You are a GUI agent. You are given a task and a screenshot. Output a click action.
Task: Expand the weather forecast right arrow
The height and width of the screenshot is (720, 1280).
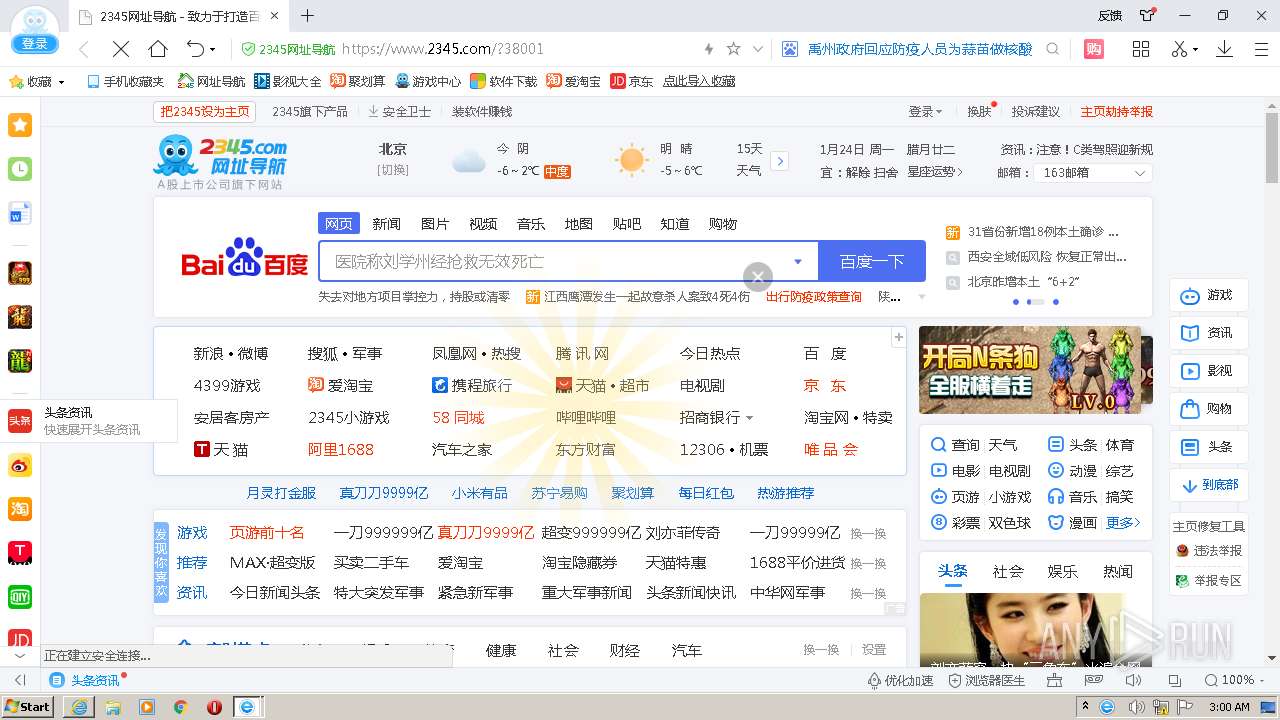coord(780,161)
